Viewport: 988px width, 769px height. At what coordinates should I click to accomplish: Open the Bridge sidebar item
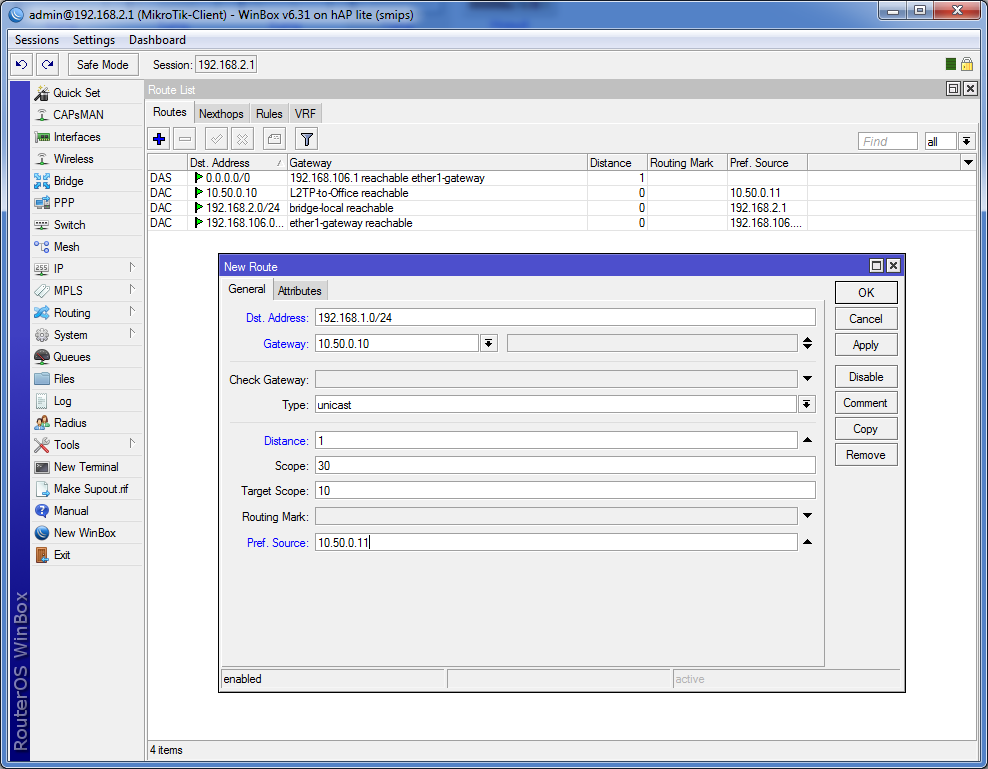point(68,181)
